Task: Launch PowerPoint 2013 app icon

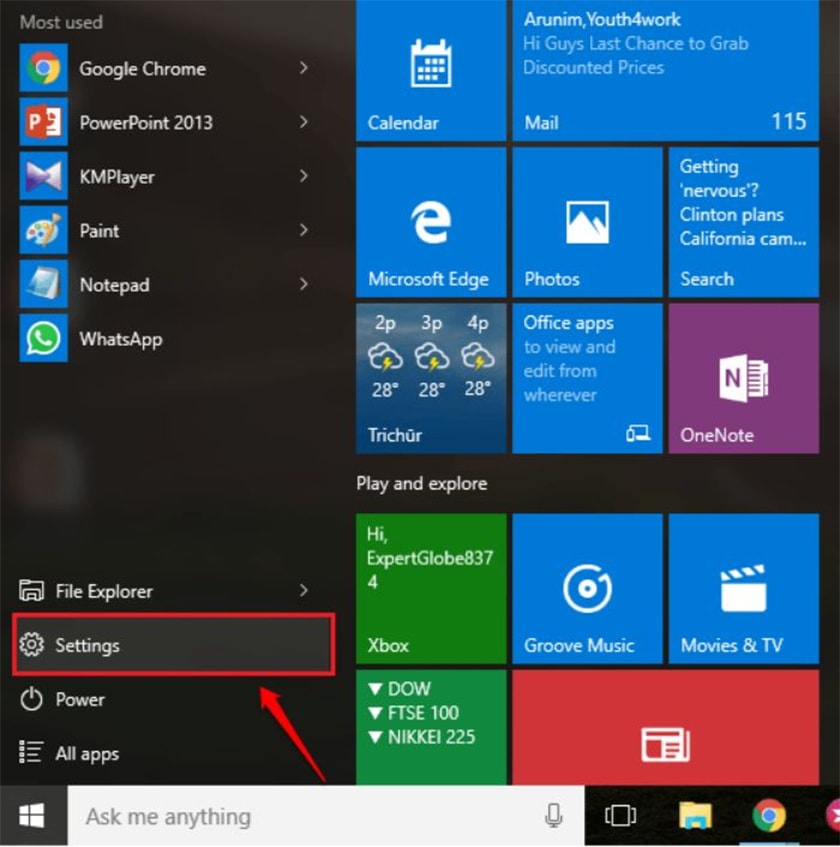Action: click(x=44, y=123)
